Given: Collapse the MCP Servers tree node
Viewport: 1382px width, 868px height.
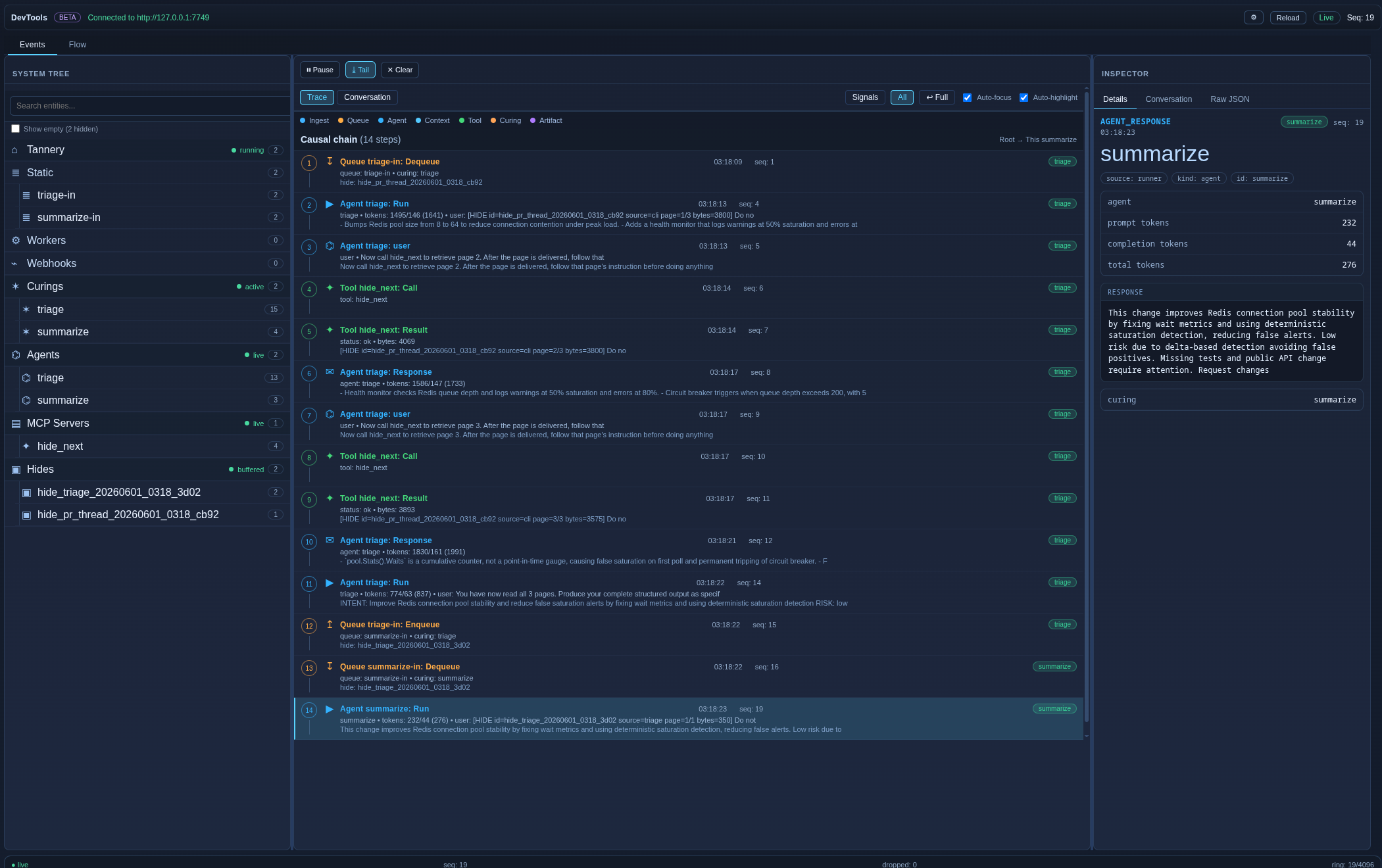Looking at the screenshot, I should [x=147, y=423].
